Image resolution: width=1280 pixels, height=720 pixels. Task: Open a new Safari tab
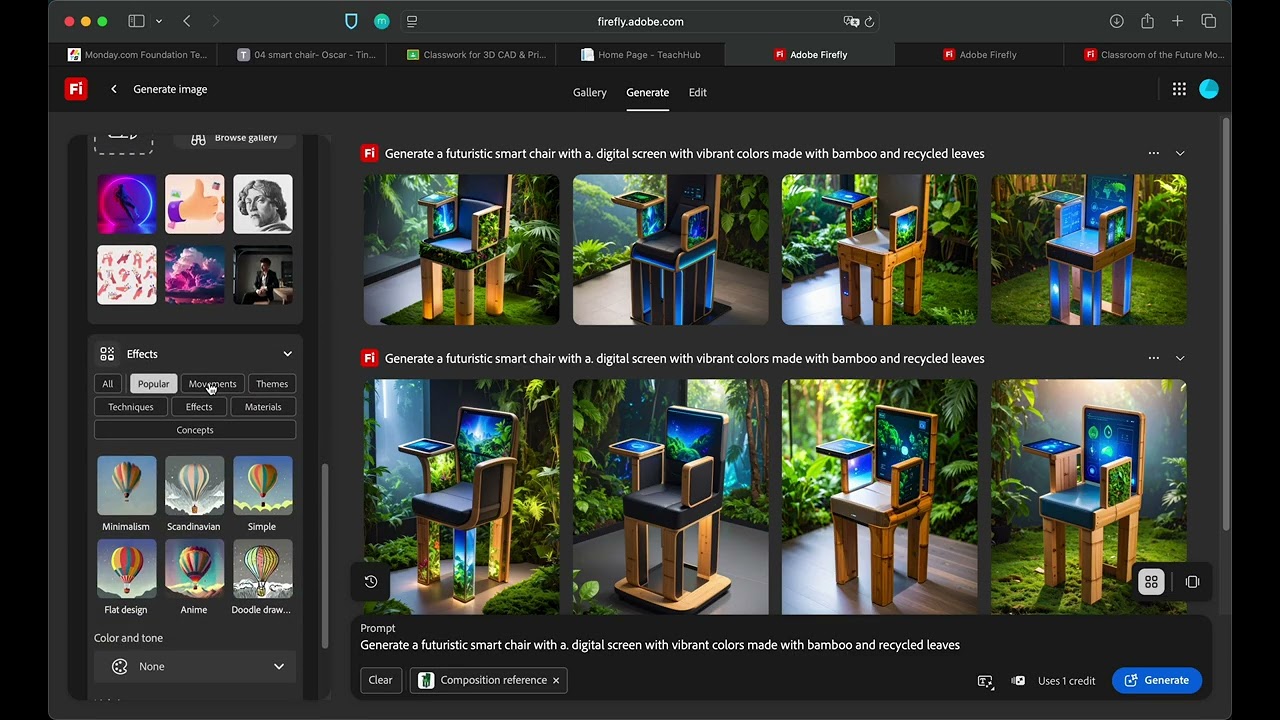pyautogui.click(x=1178, y=21)
